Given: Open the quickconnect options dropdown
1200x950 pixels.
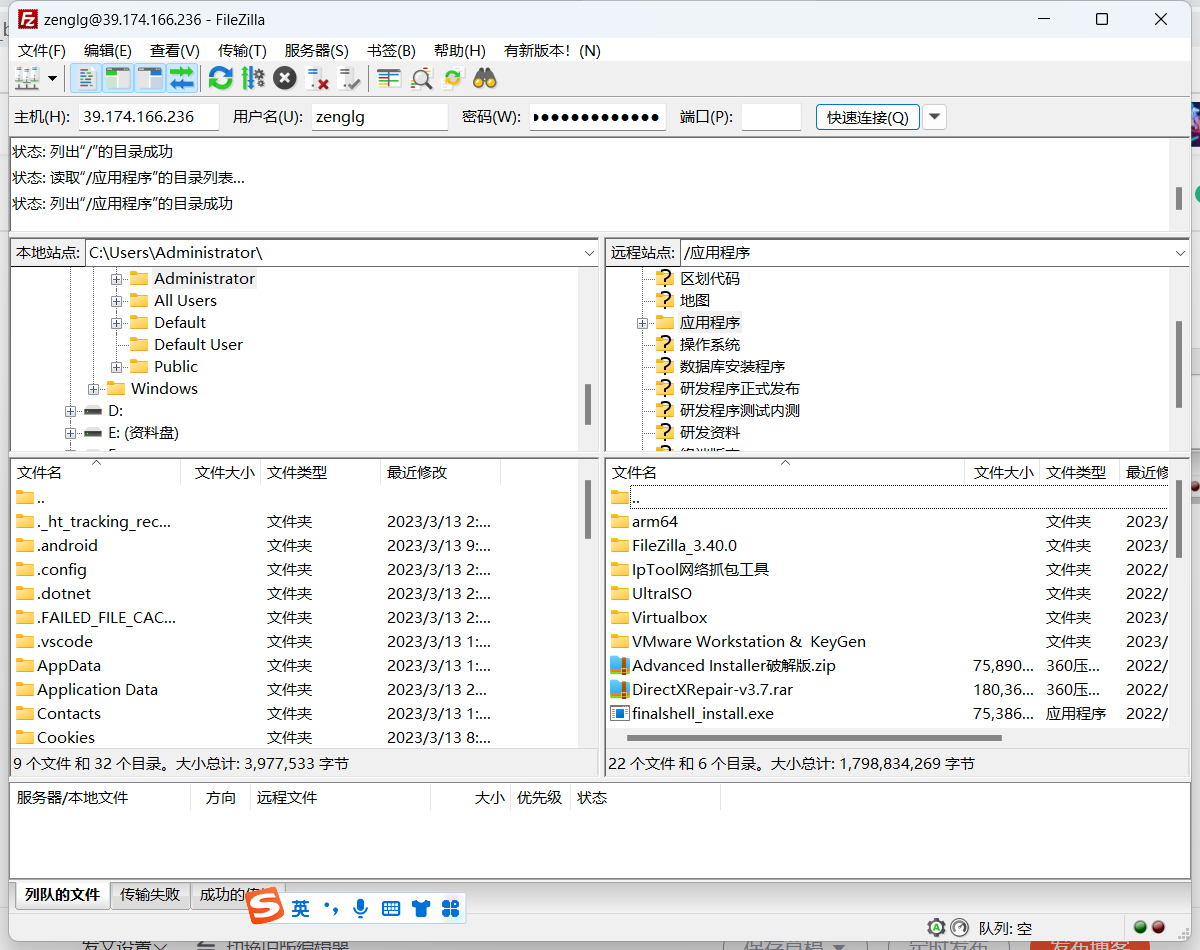Looking at the screenshot, I should click(933, 116).
